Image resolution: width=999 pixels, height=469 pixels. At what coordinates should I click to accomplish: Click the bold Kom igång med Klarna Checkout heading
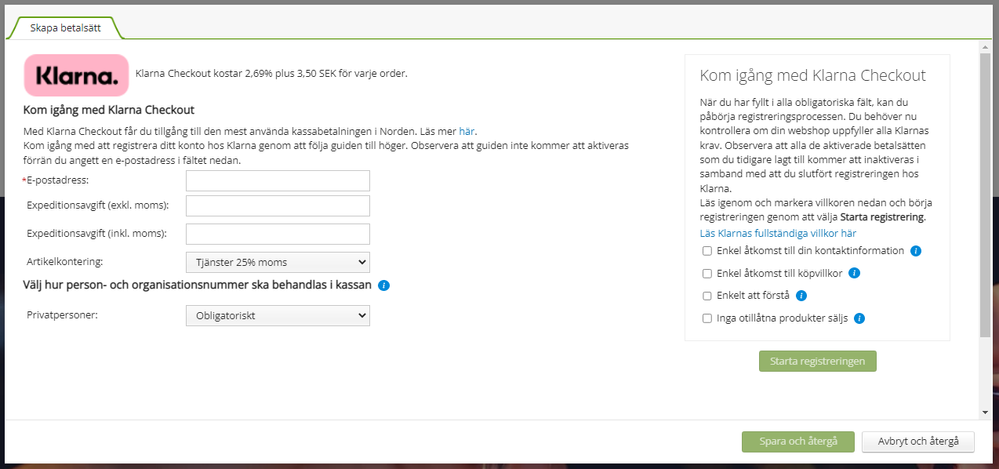point(109,110)
